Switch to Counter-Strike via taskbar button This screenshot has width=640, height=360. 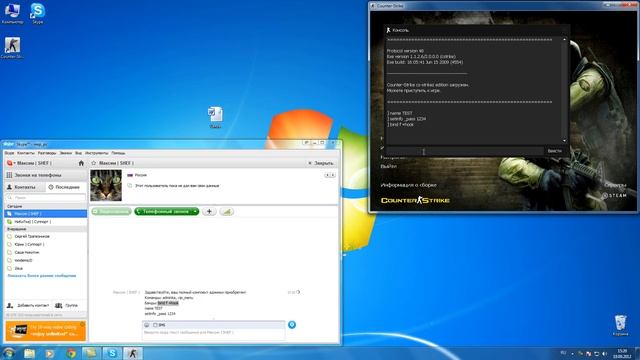[x=133, y=353]
